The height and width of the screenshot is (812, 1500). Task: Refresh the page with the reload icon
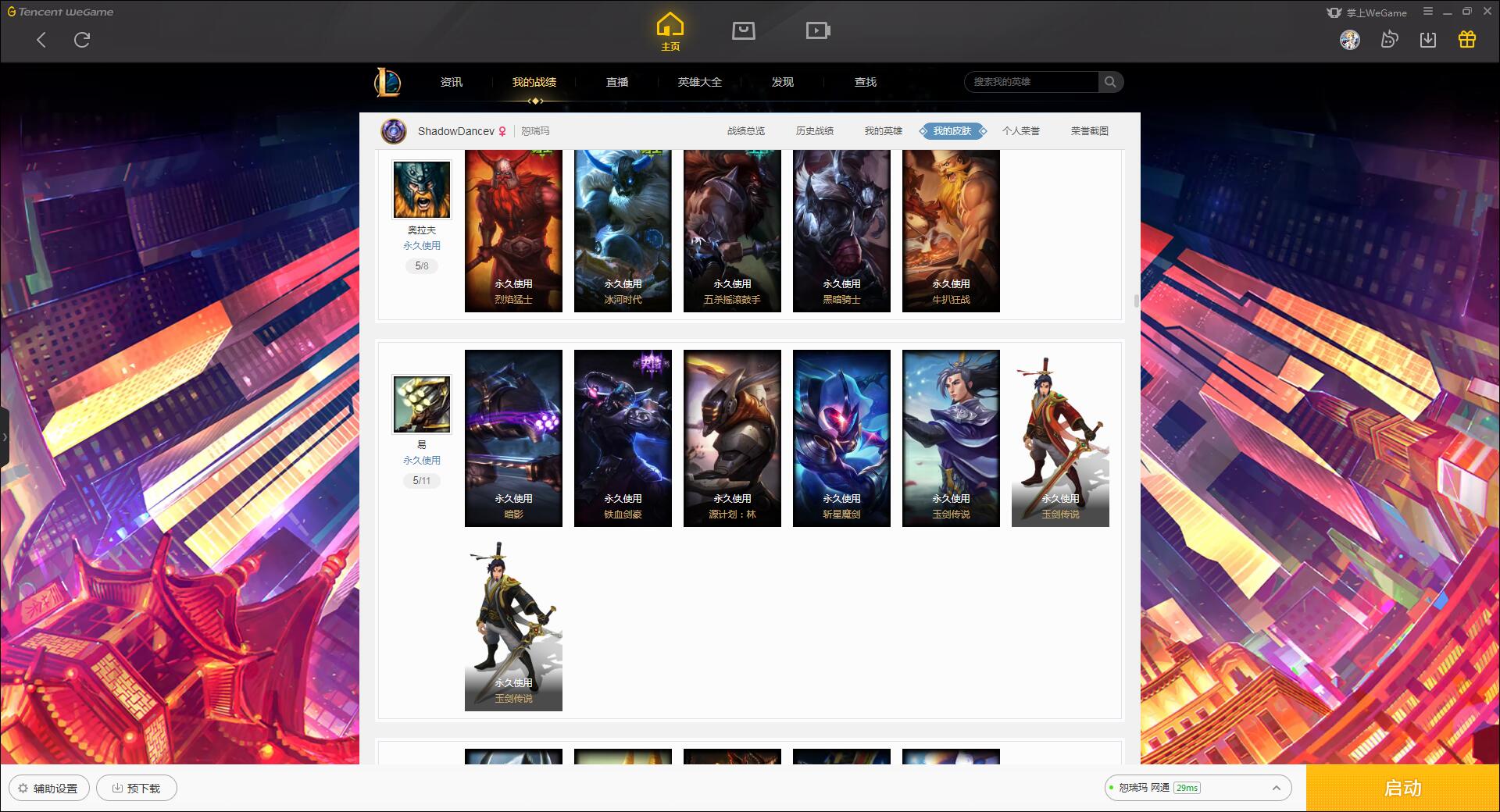[82, 40]
